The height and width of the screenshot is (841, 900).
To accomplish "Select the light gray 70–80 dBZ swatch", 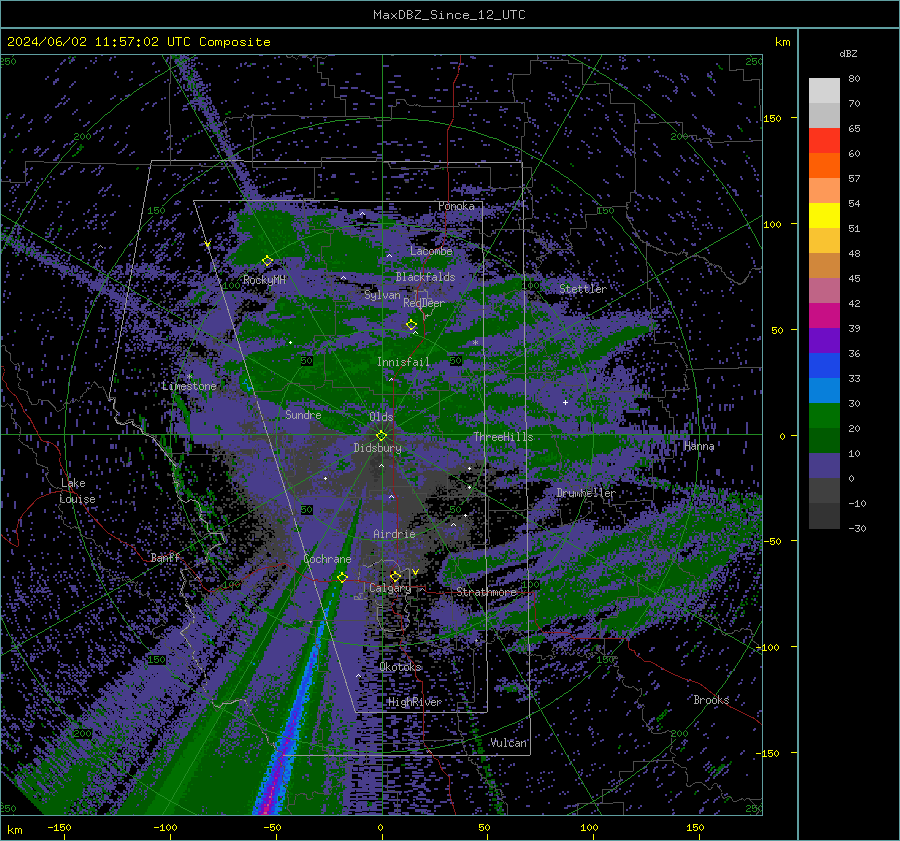I will 824,90.
